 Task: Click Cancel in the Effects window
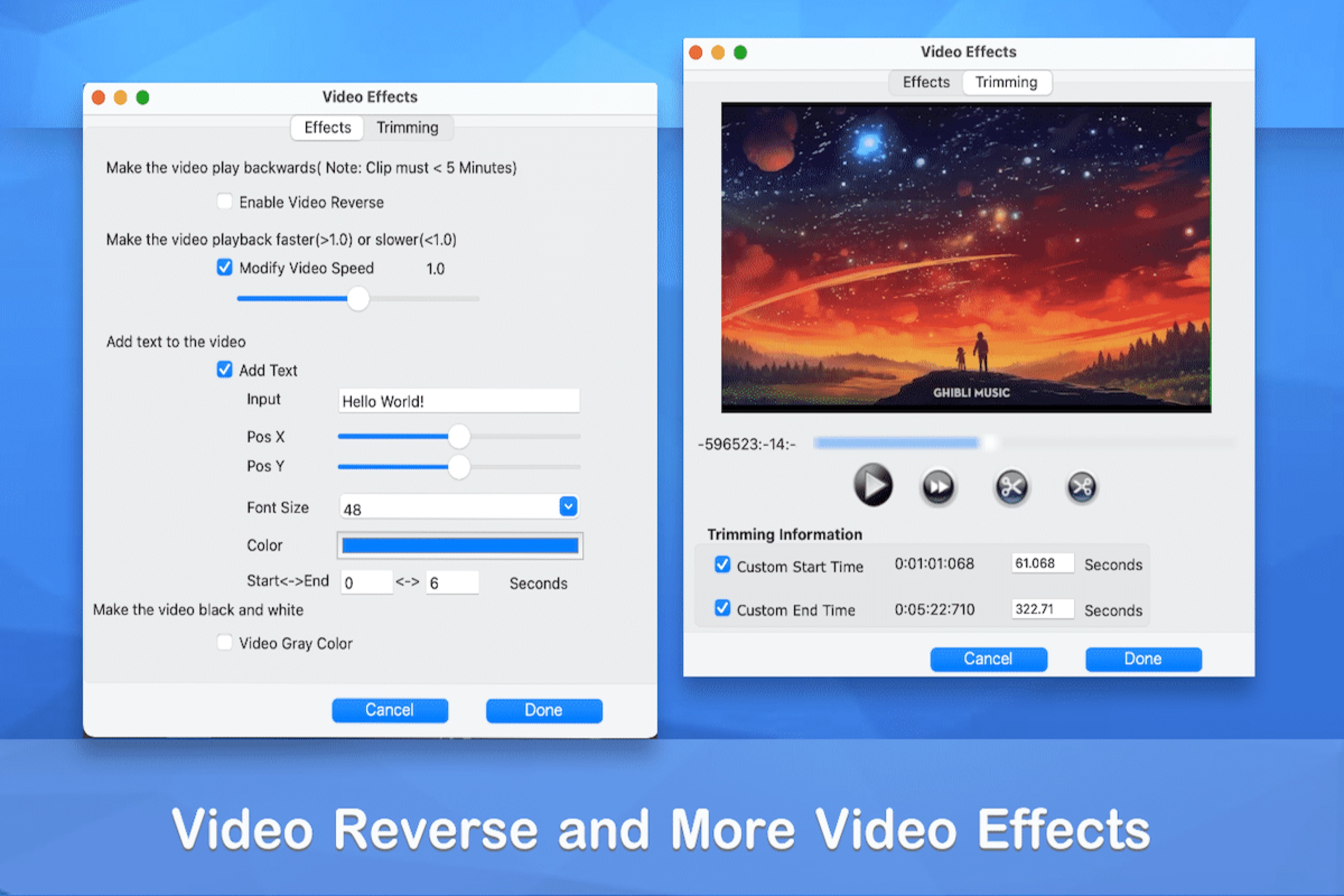click(390, 710)
